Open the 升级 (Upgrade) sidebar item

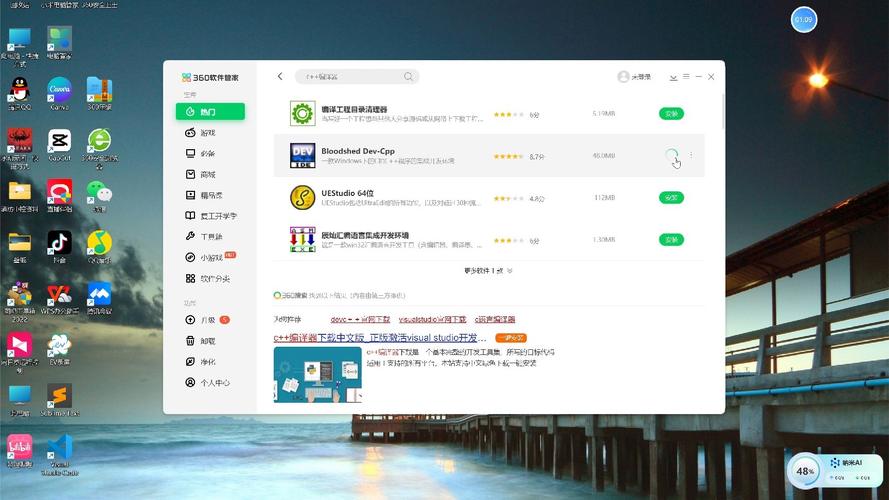(x=210, y=320)
